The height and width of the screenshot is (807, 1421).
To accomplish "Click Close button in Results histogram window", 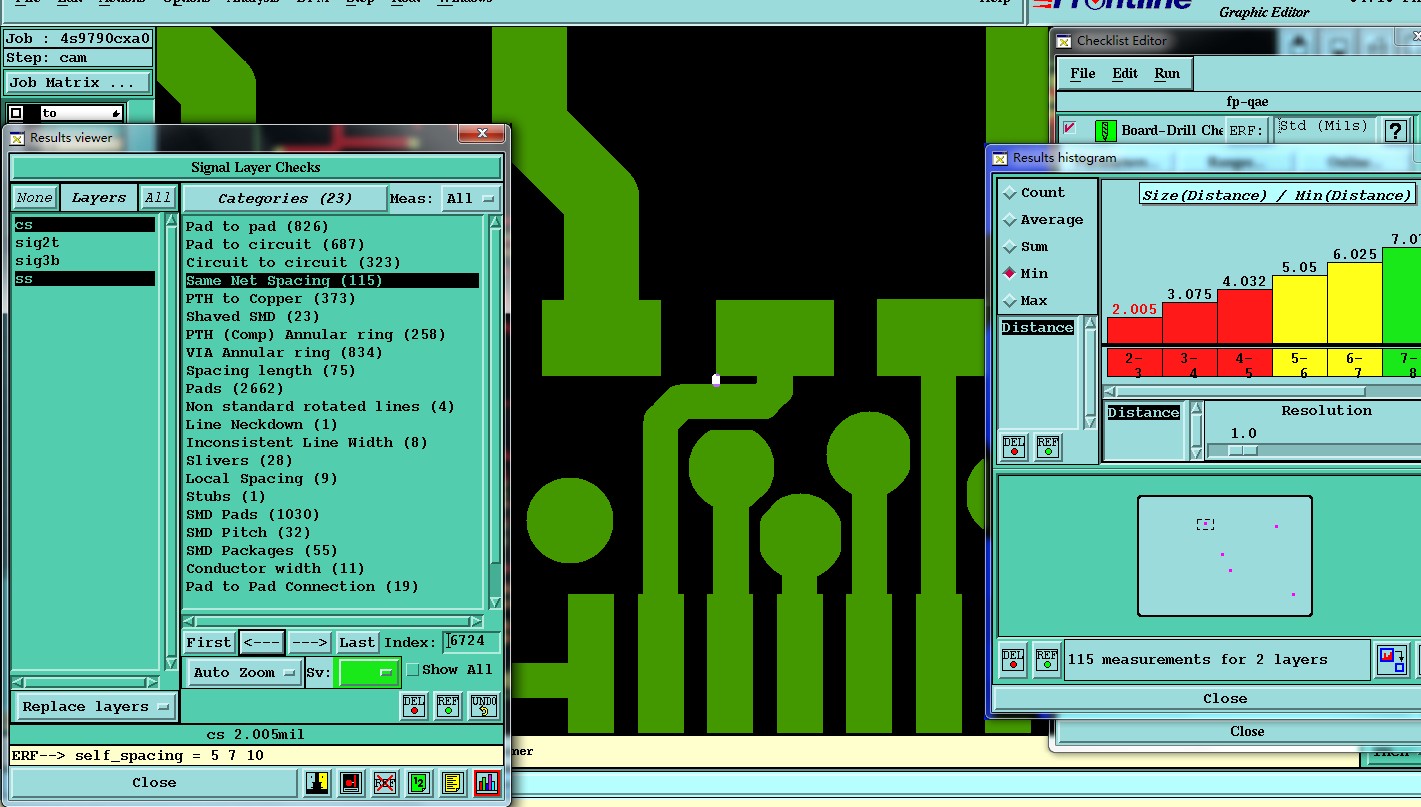I will pyautogui.click(x=1225, y=699).
